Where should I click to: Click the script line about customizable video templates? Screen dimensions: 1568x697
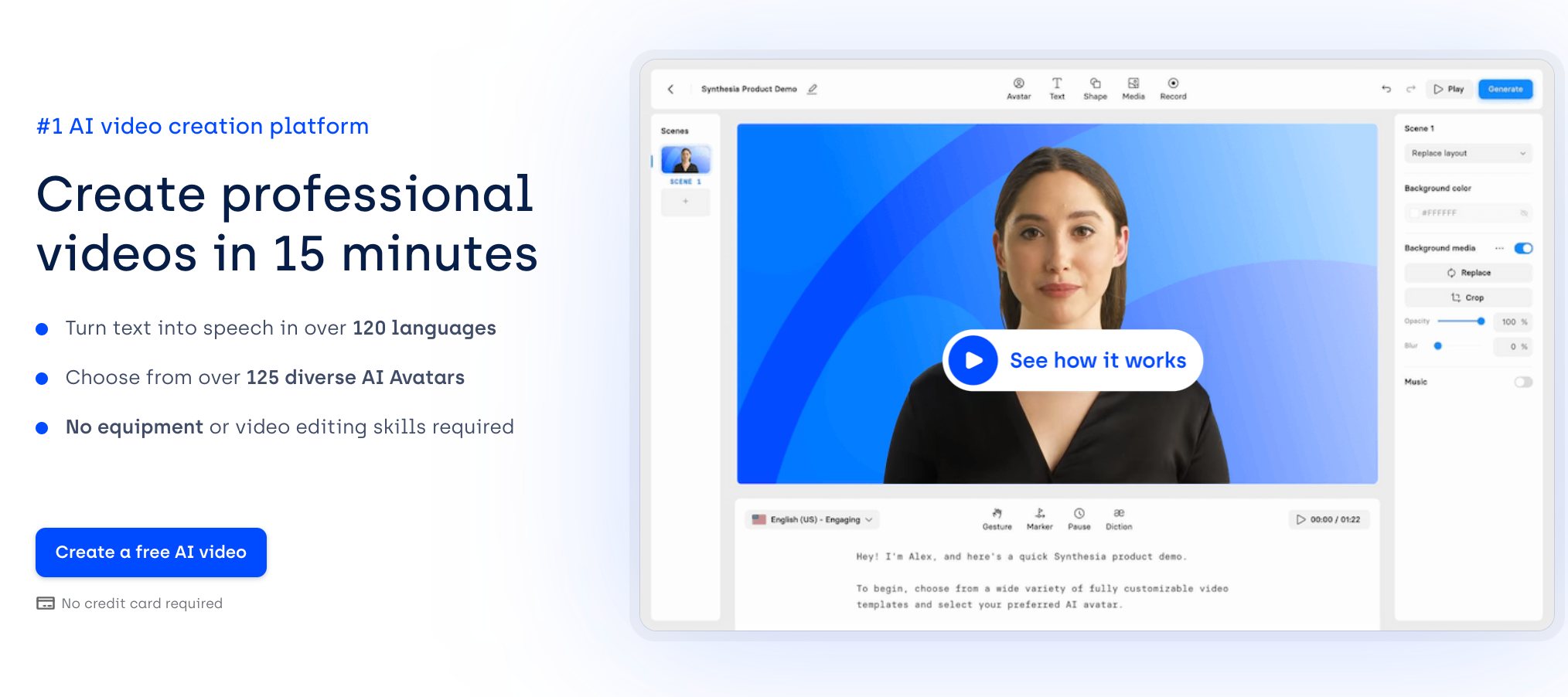click(1042, 597)
